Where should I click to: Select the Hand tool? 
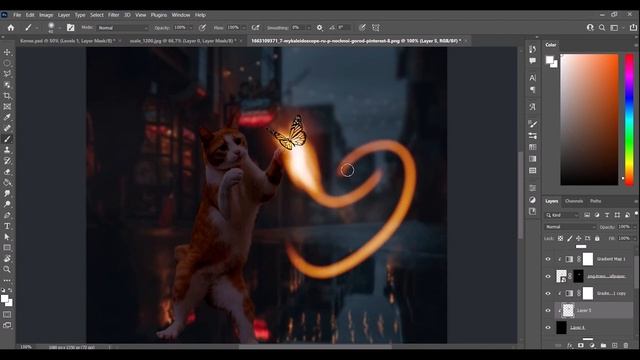coord(7,259)
